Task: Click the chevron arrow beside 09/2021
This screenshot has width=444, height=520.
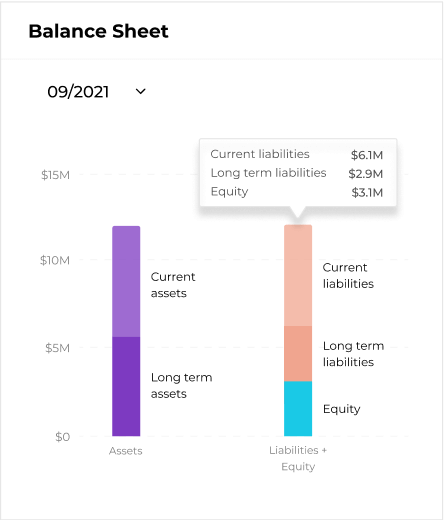Action: 141,91
